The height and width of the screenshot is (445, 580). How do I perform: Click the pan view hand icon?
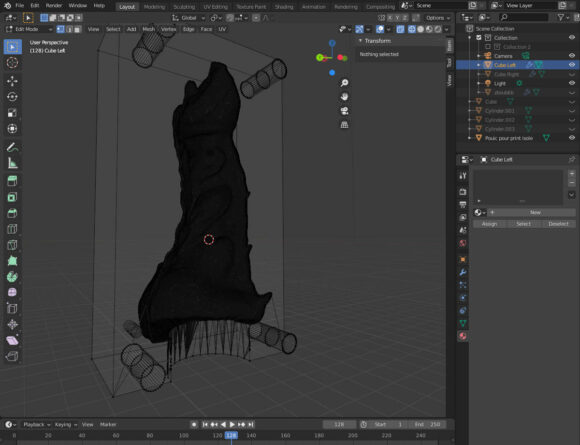(x=344, y=97)
